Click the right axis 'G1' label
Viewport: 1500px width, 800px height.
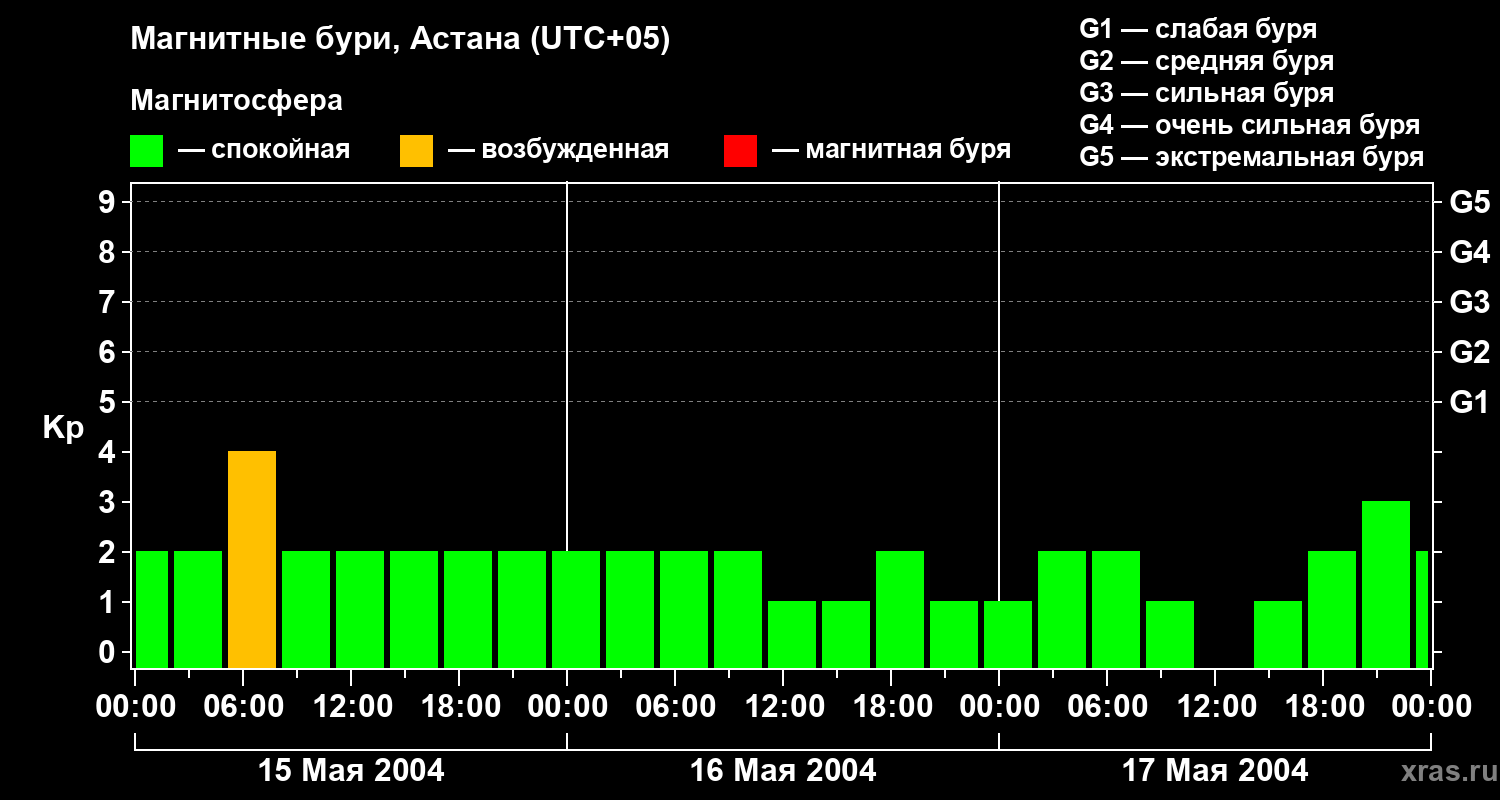(1469, 402)
